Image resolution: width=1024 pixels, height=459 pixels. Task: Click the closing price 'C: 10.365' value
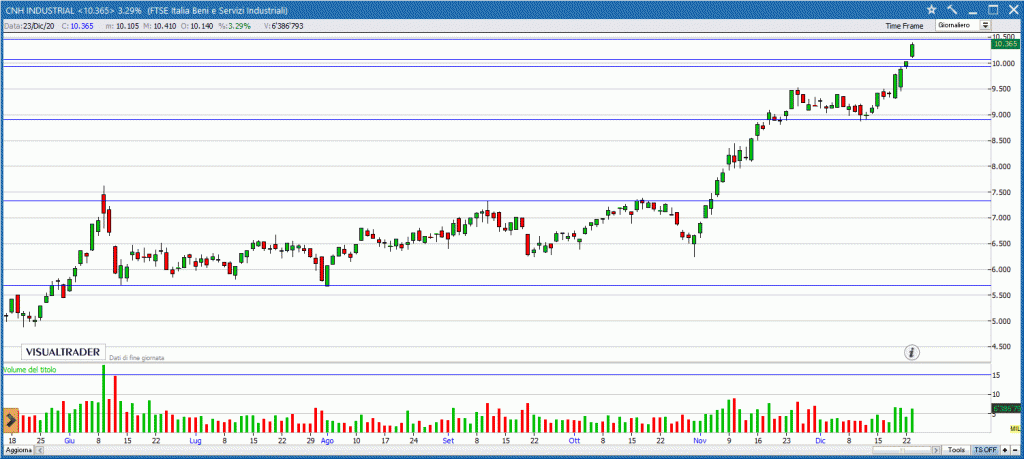tap(77, 26)
